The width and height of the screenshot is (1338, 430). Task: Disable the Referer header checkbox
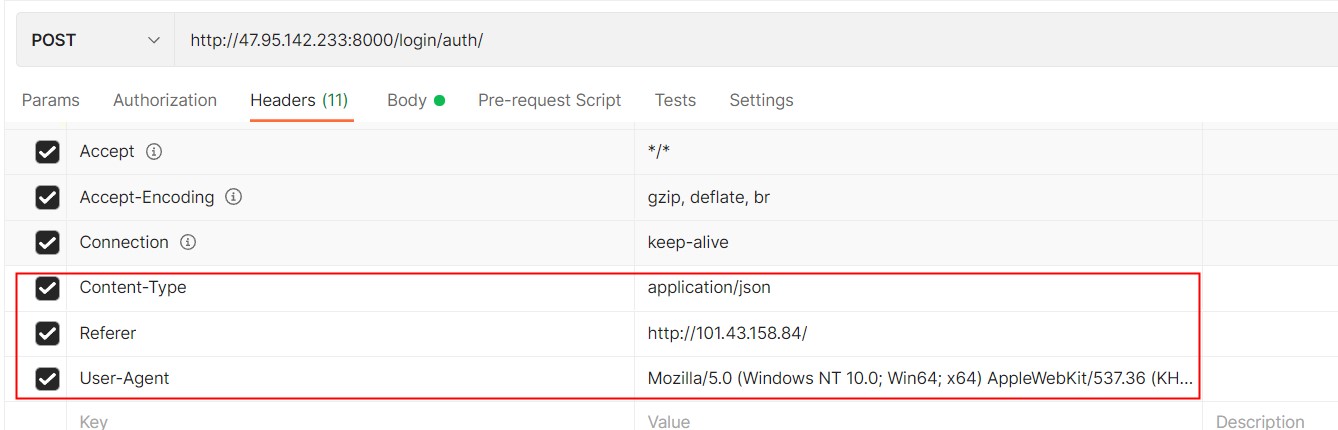tap(47, 333)
